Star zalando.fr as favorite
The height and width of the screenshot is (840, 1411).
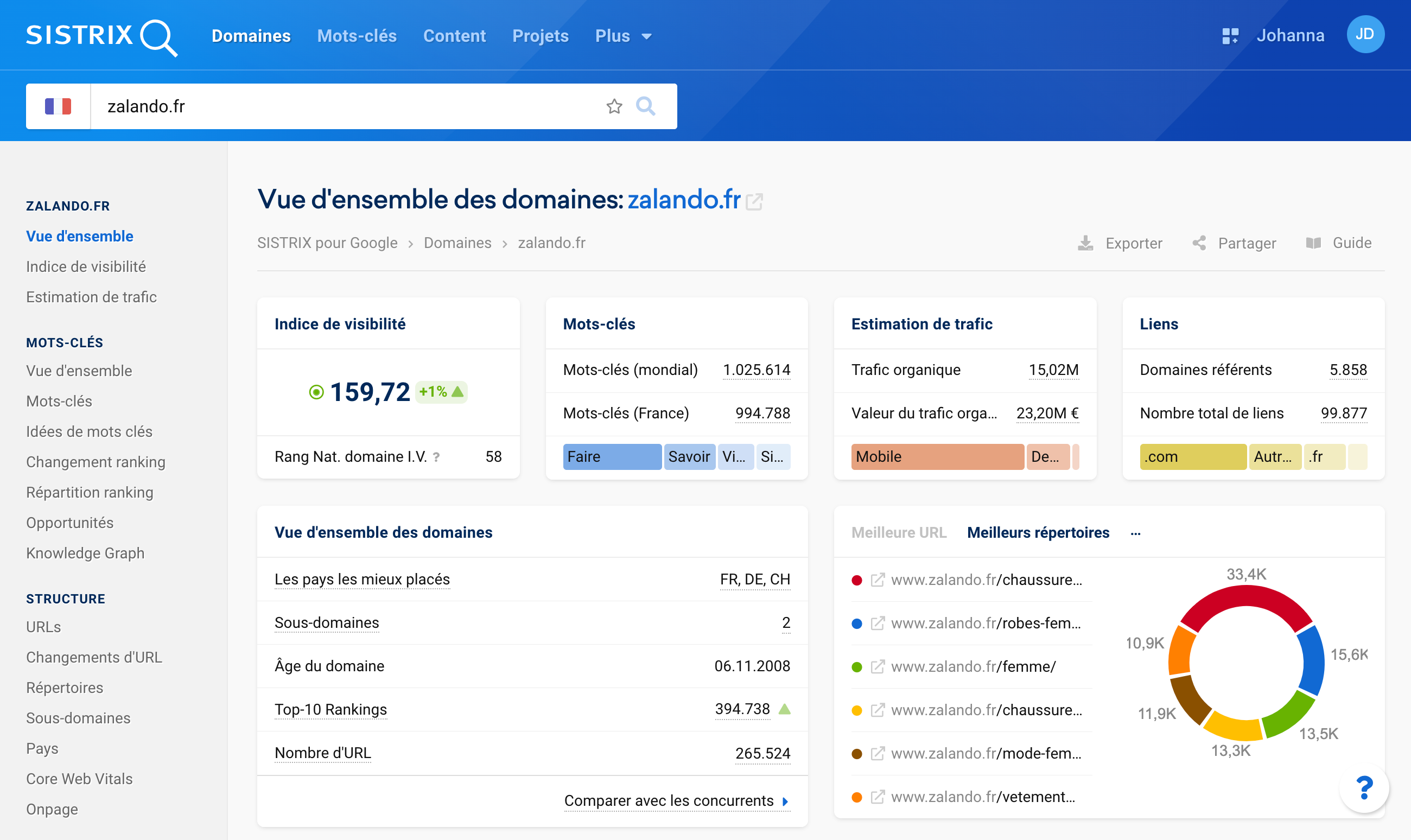[614, 106]
